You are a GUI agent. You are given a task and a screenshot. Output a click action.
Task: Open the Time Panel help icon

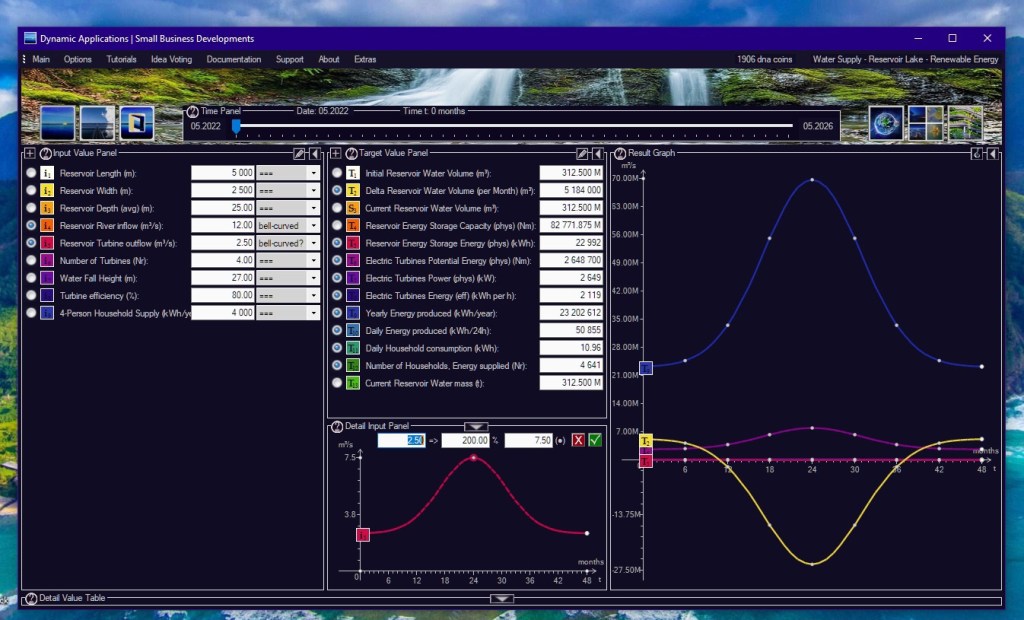click(192, 112)
